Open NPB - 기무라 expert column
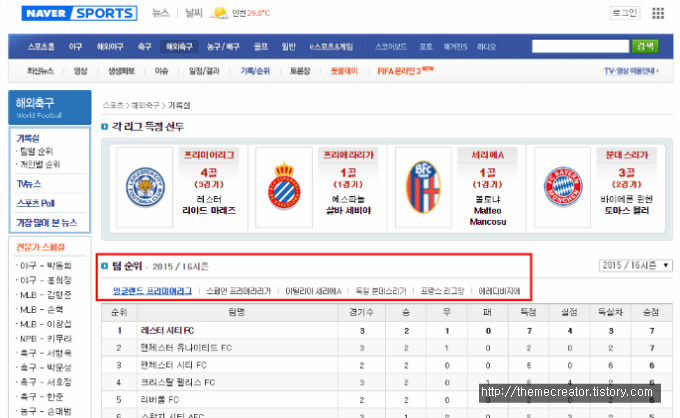680x418 pixels. click(x=46, y=339)
